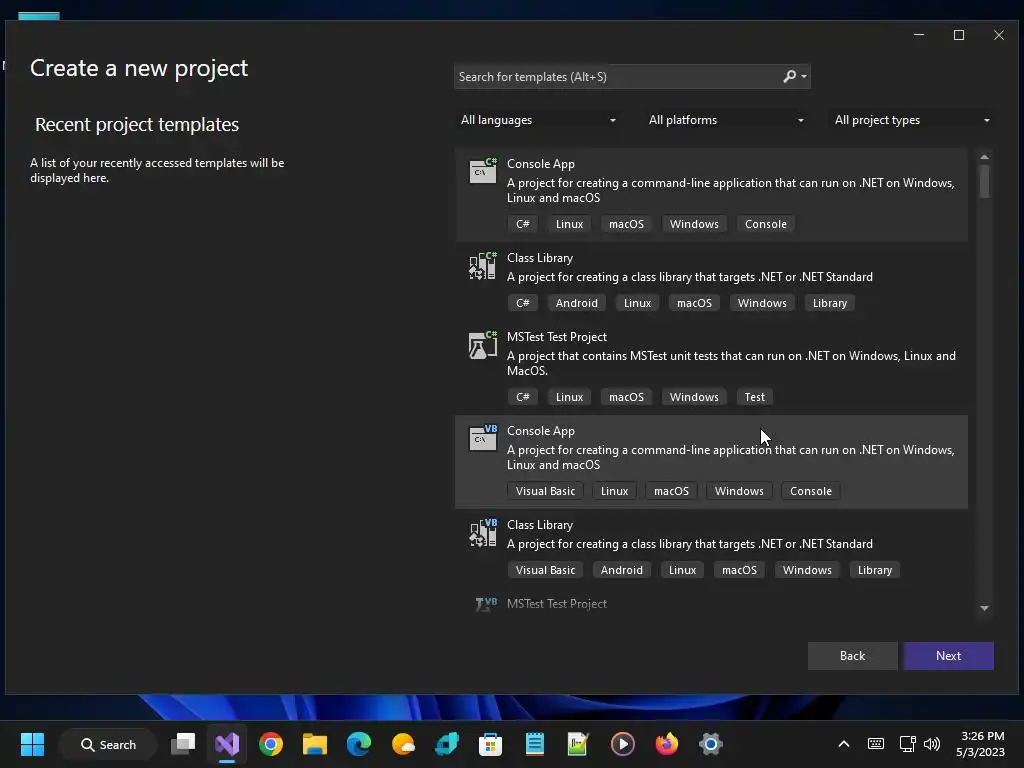Screen dimensions: 1024x768
Task: Click the Test tag on MSTest project
Action: coord(754,397)
